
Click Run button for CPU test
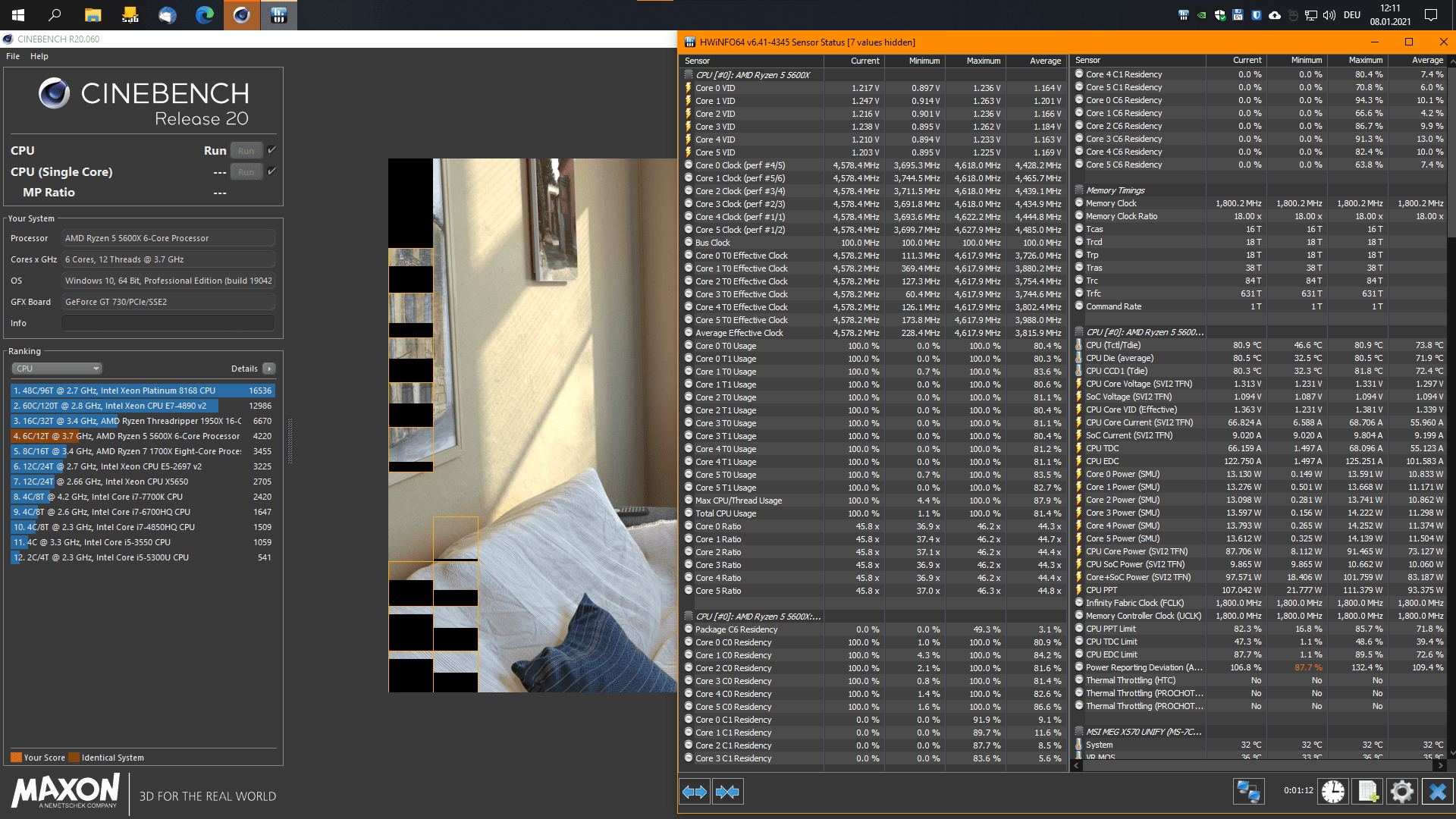coord(246,151)
